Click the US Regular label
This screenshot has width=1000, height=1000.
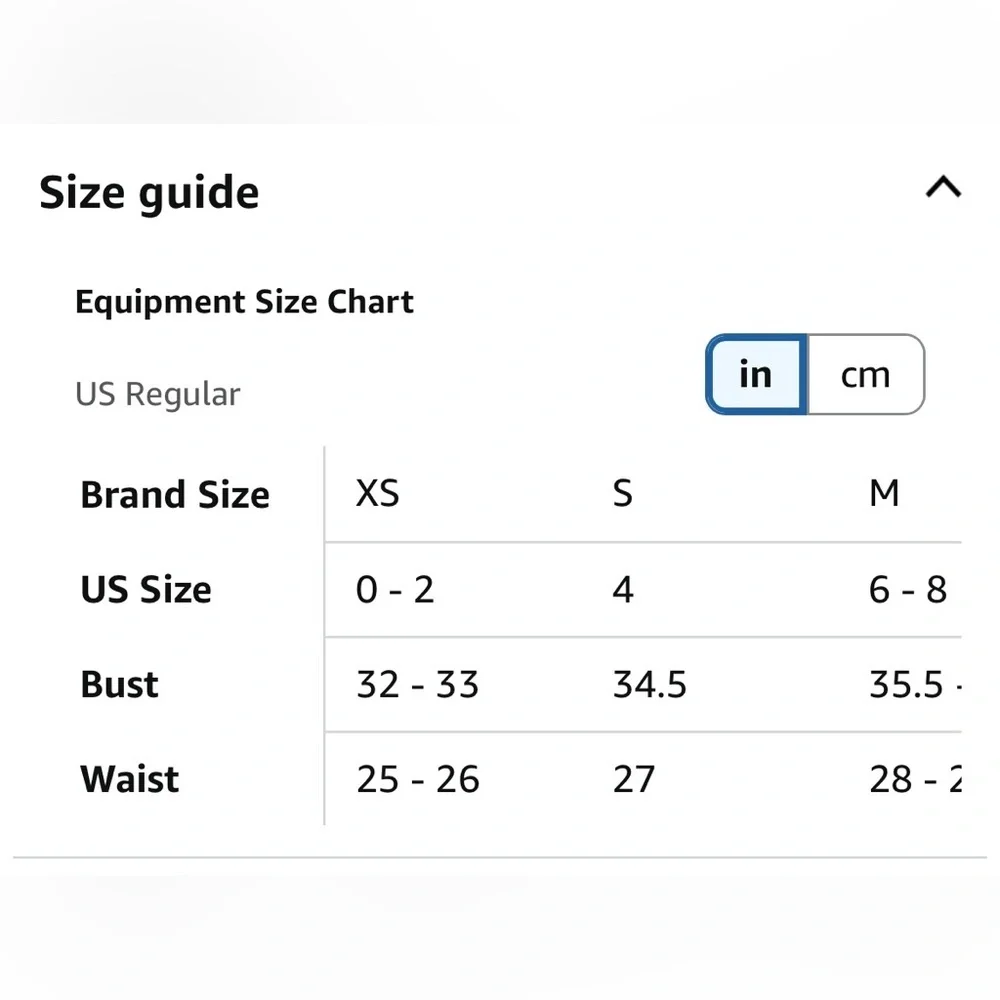(158, 394)
